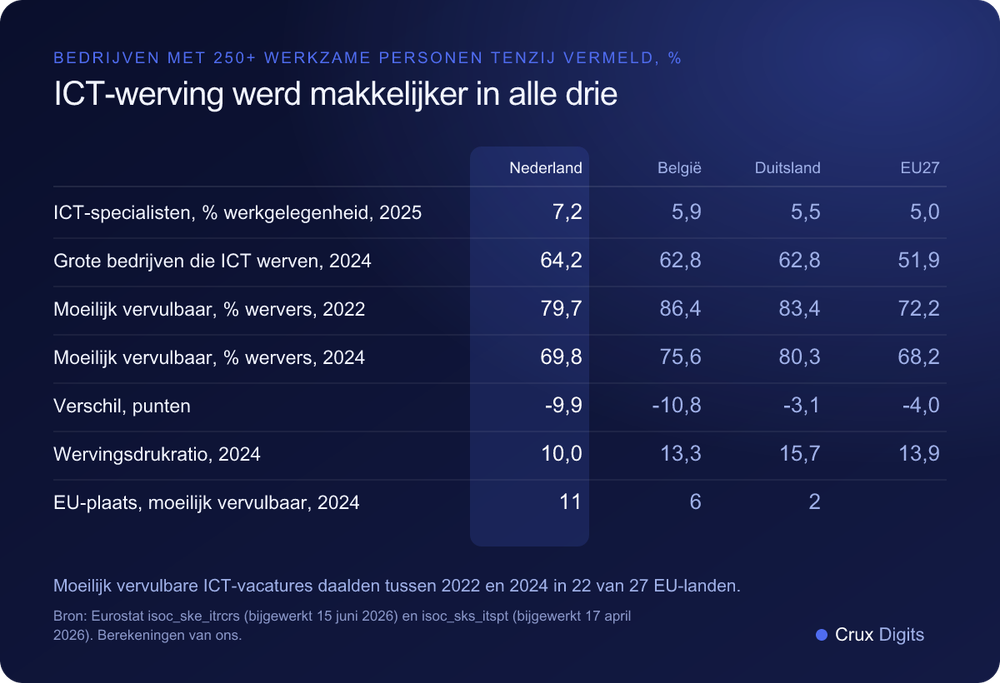This screenshot has width=1000, height=683.
Task: Click the subtitle 'Bedrijven met 250+ werkzame personen'
Action: 268,58
